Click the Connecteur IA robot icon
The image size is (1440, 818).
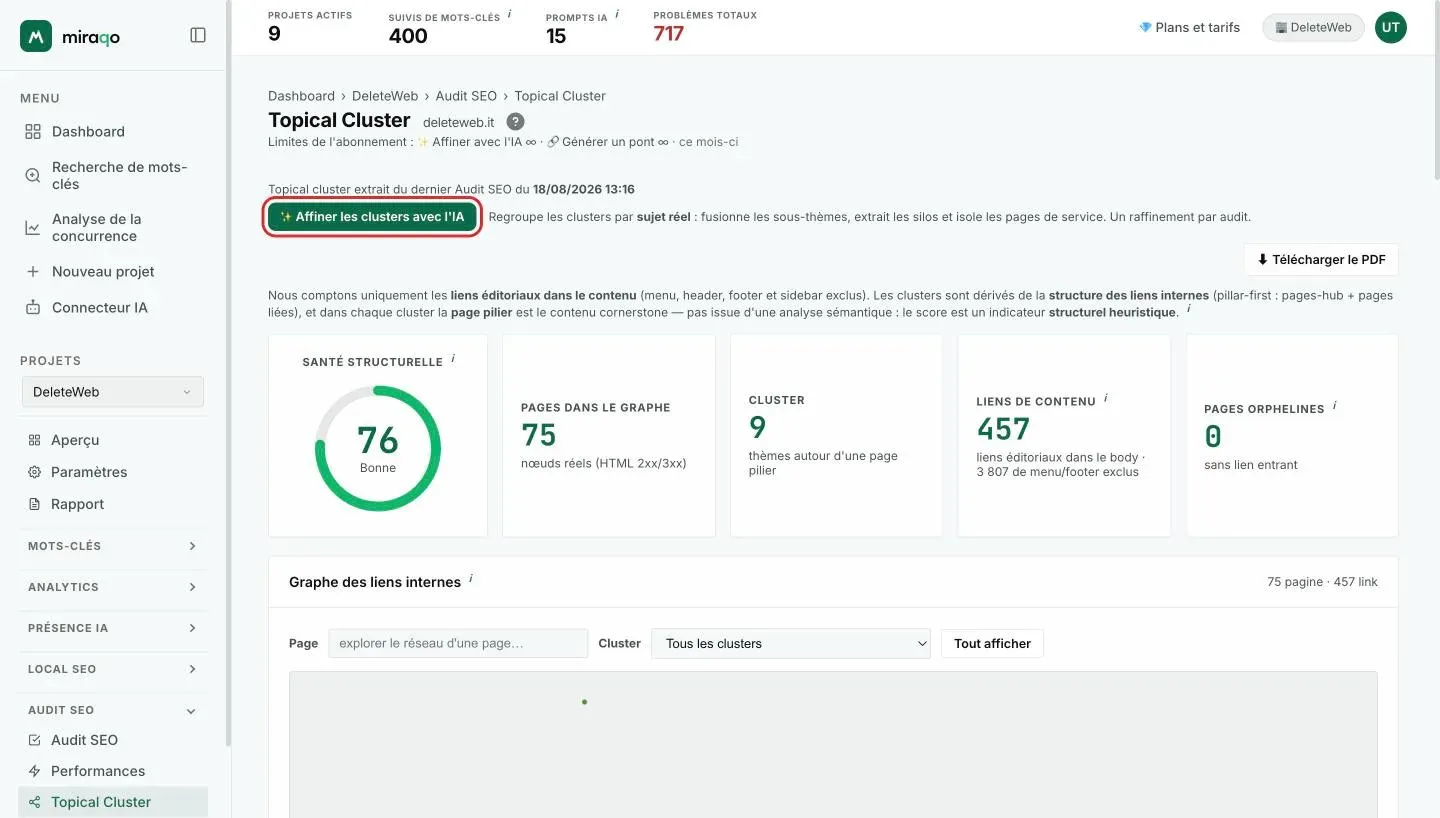point(33,308)
